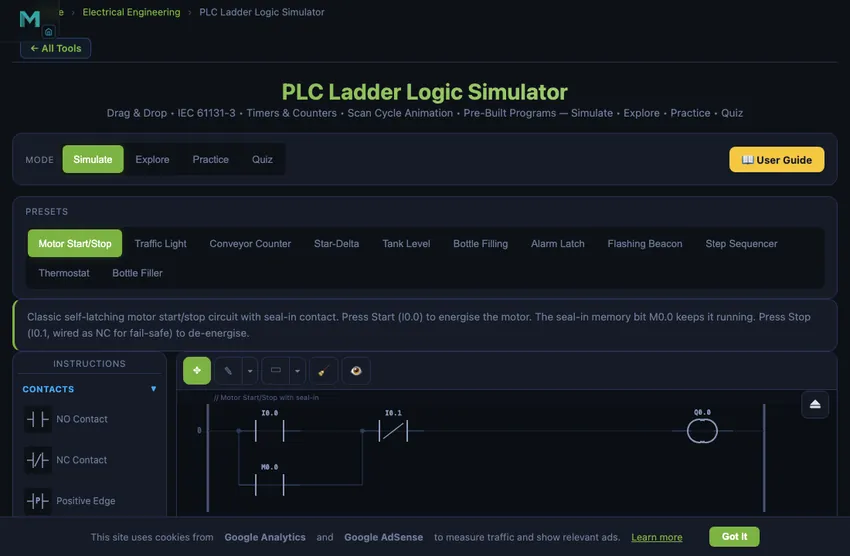Go back to All Tools
The image size is (850, 556).
point(55,48)
